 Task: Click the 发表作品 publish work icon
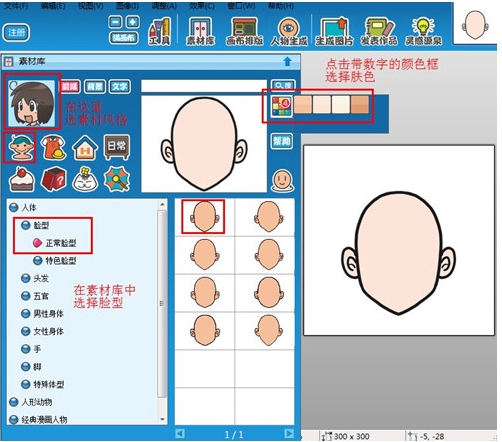tap(379, 32)
